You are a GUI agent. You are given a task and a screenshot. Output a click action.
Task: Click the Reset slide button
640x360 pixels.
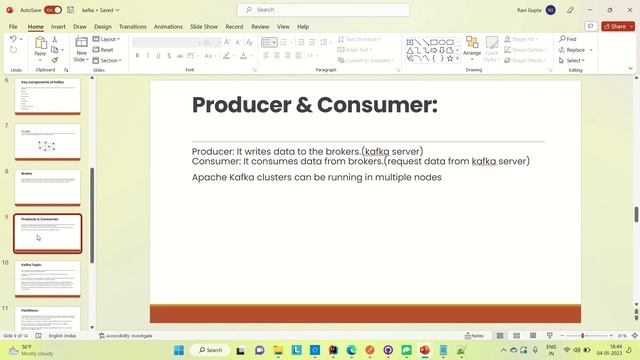[x=103, y=50]
